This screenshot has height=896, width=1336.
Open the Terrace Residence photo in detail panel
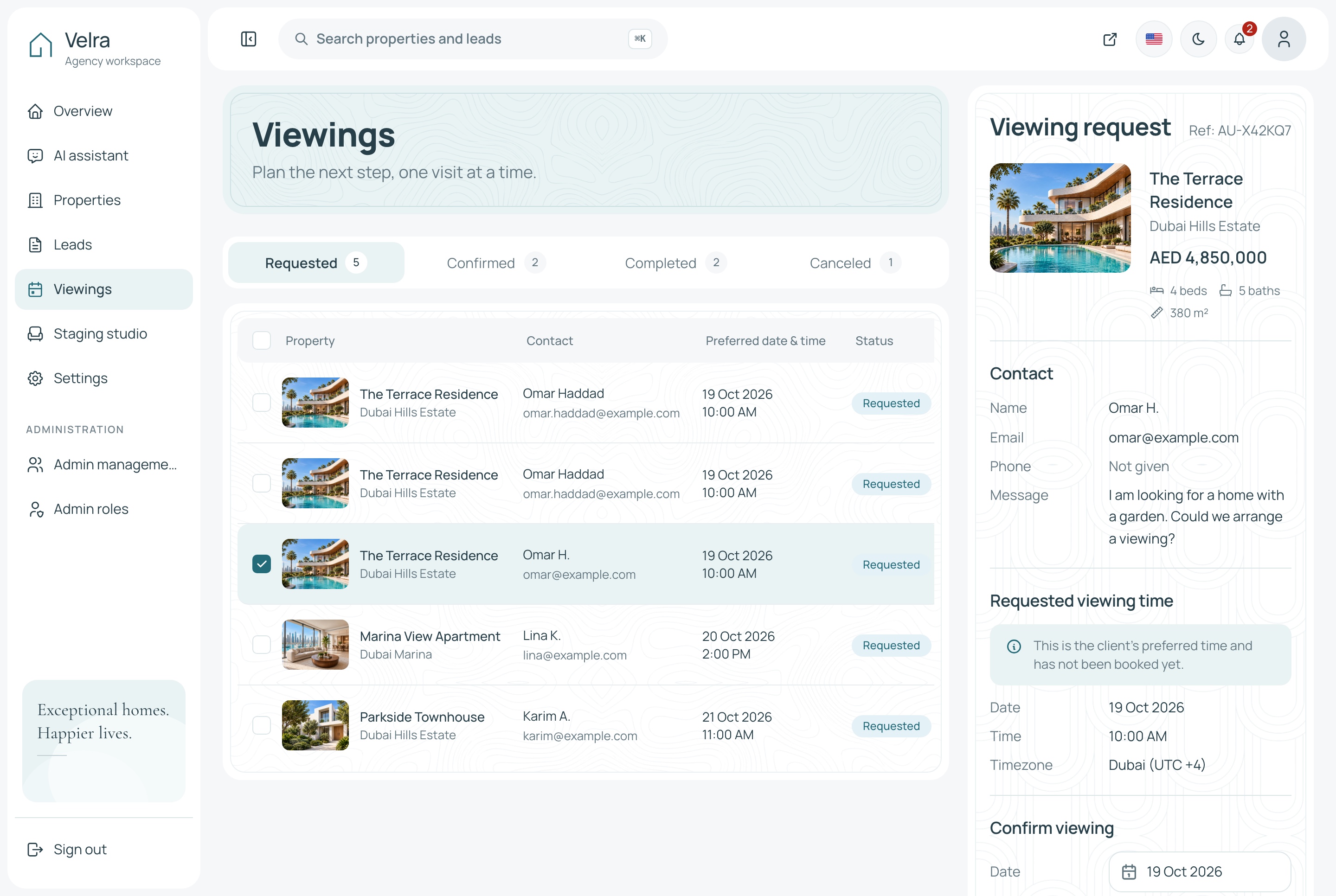click(x=1060, y=218)
